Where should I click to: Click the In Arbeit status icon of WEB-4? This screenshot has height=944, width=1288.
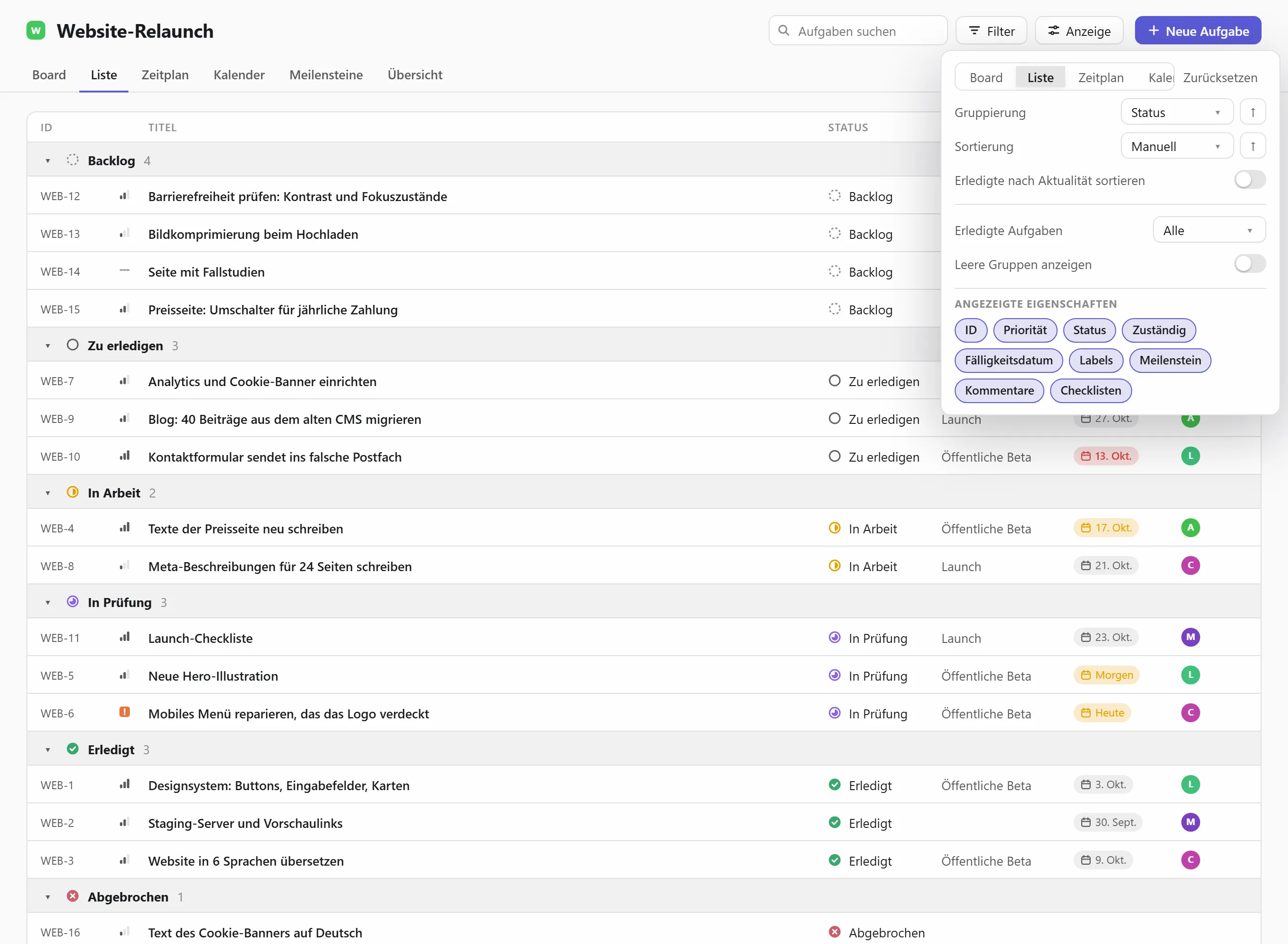pyautogui.click(x=834, y=528)
